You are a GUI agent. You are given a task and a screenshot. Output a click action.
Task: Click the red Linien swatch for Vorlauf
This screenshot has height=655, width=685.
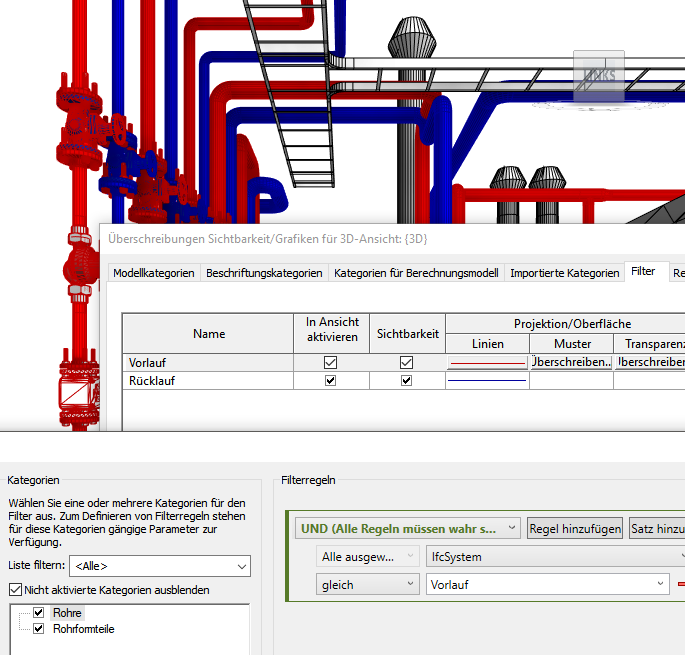(x=486, y=362)
